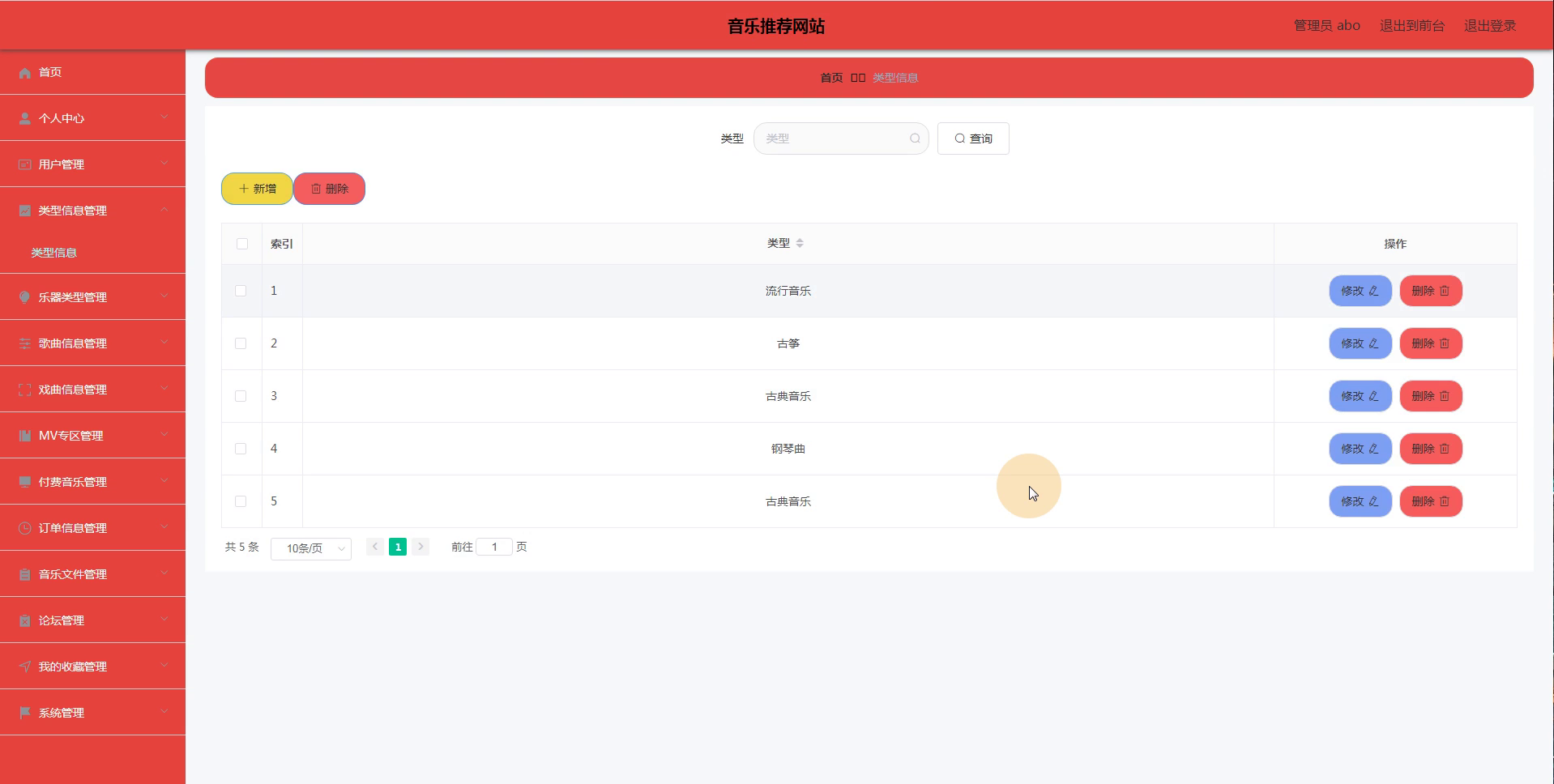1554x784 pixels.
Task: Click the edit pencil icon in row 流行音乐
Action: 1373,291
